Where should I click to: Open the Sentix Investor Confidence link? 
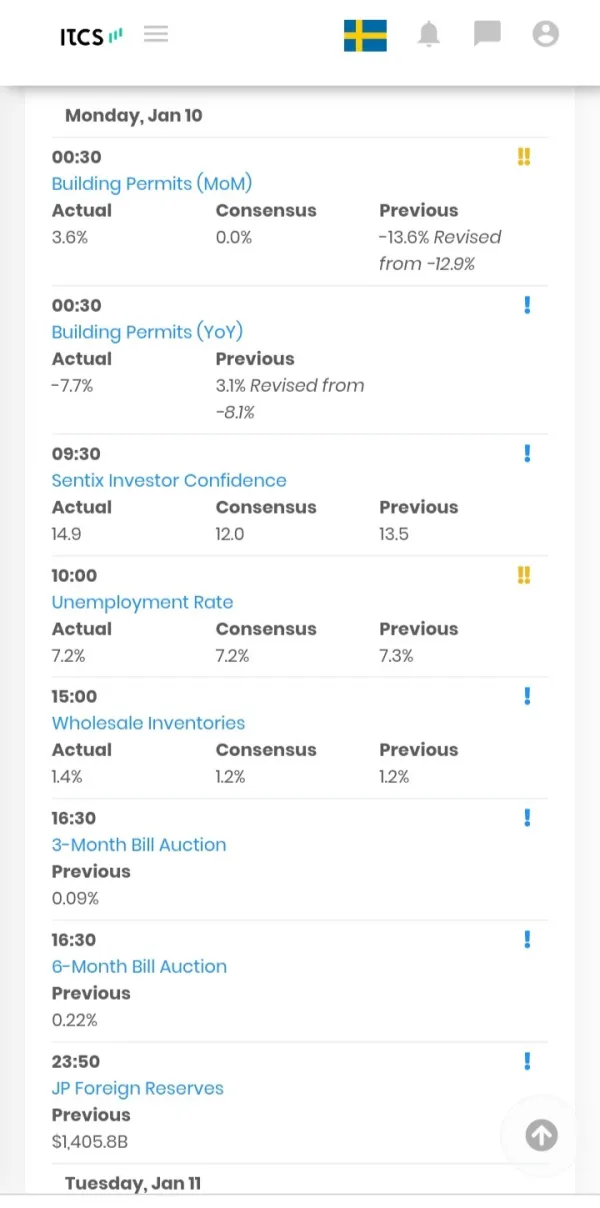[x=168, y=481]
